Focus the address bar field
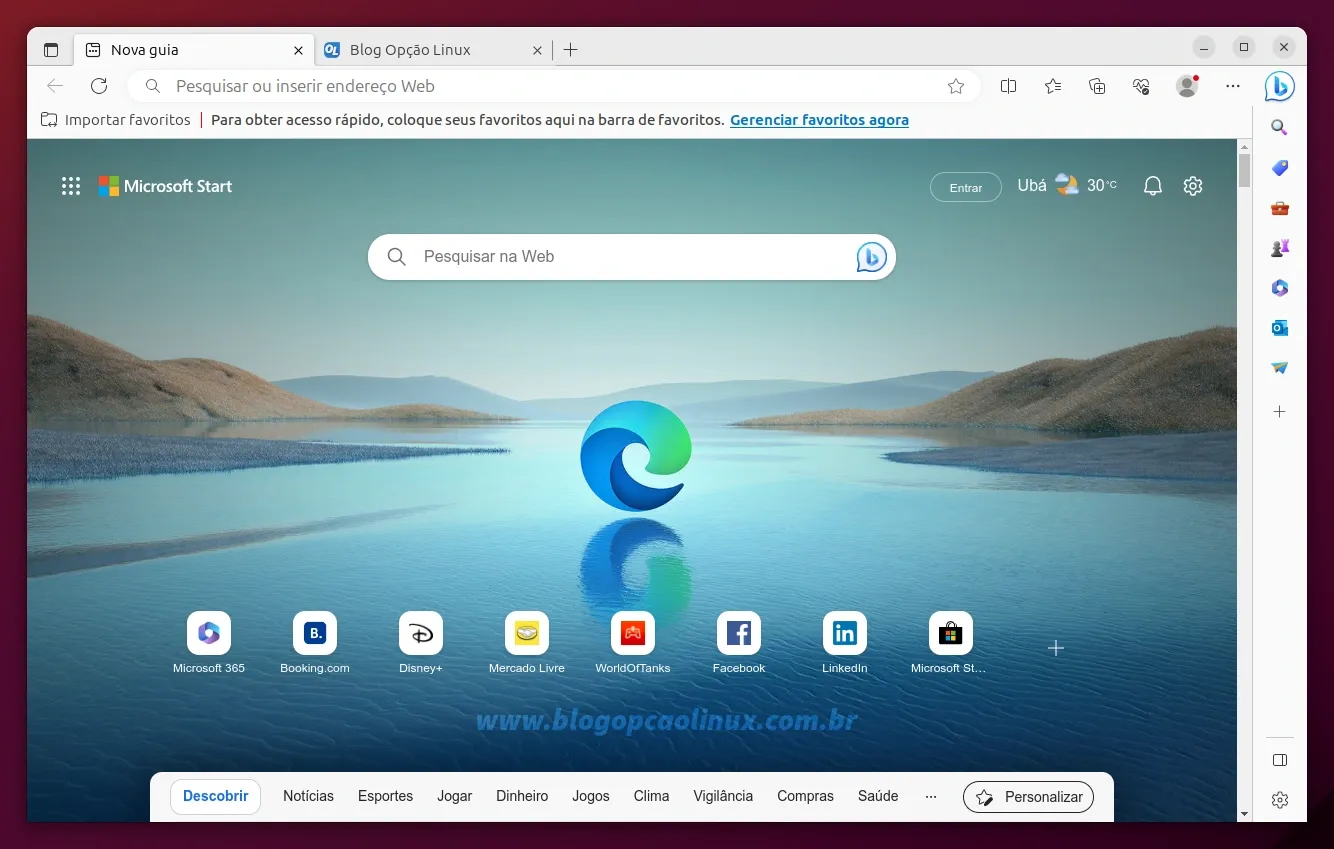 [x=554, y=86]
